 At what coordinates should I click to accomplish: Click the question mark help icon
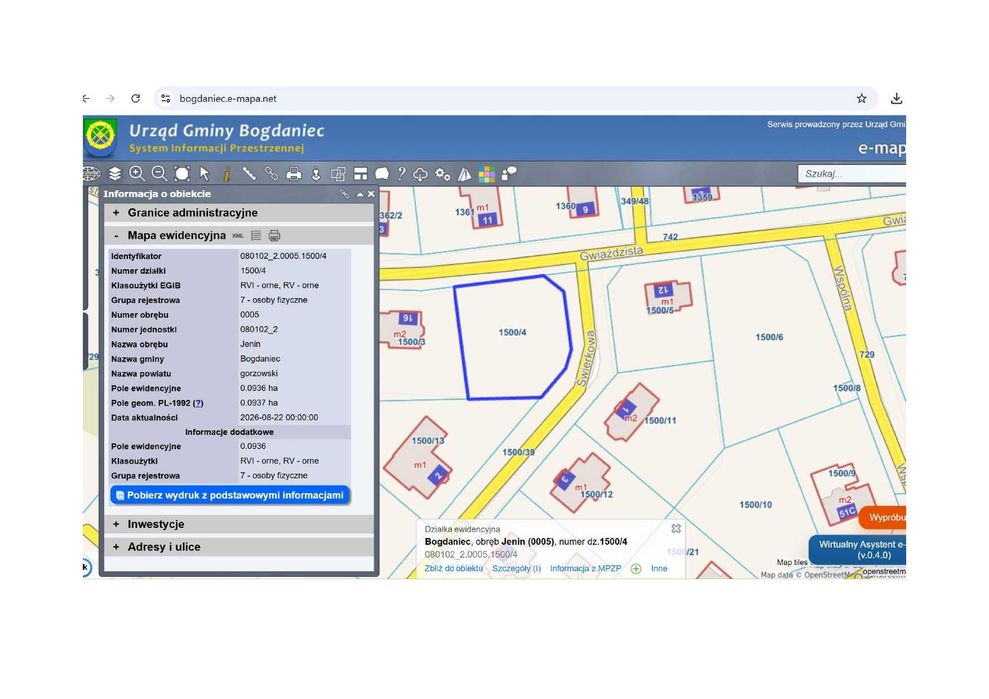tap(401, 173)
